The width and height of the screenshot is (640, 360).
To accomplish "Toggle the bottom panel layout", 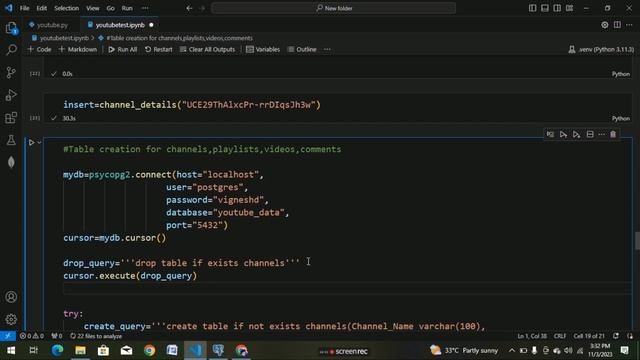I will point(545,8).
